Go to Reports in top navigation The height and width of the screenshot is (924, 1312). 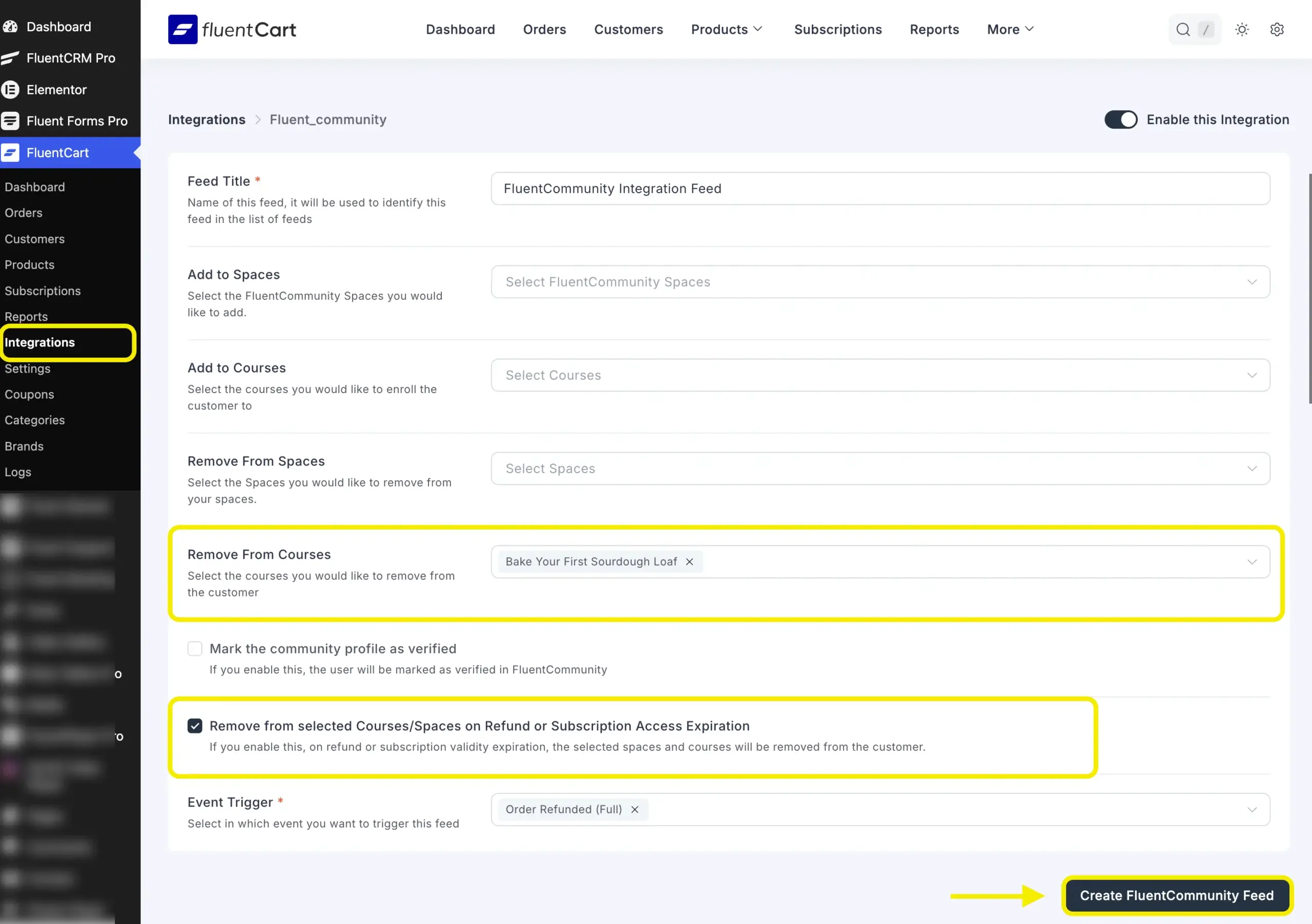[x=934, y=29]
